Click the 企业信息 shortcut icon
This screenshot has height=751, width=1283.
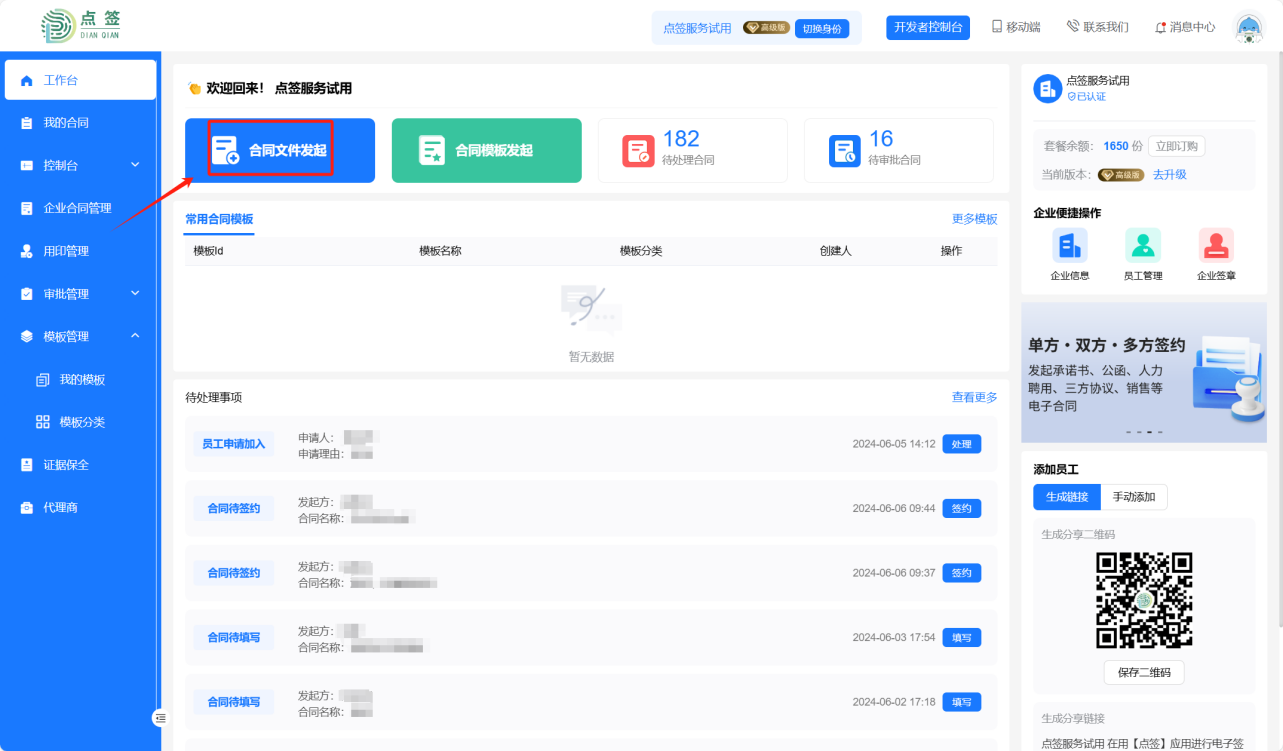coord(1069,246)
